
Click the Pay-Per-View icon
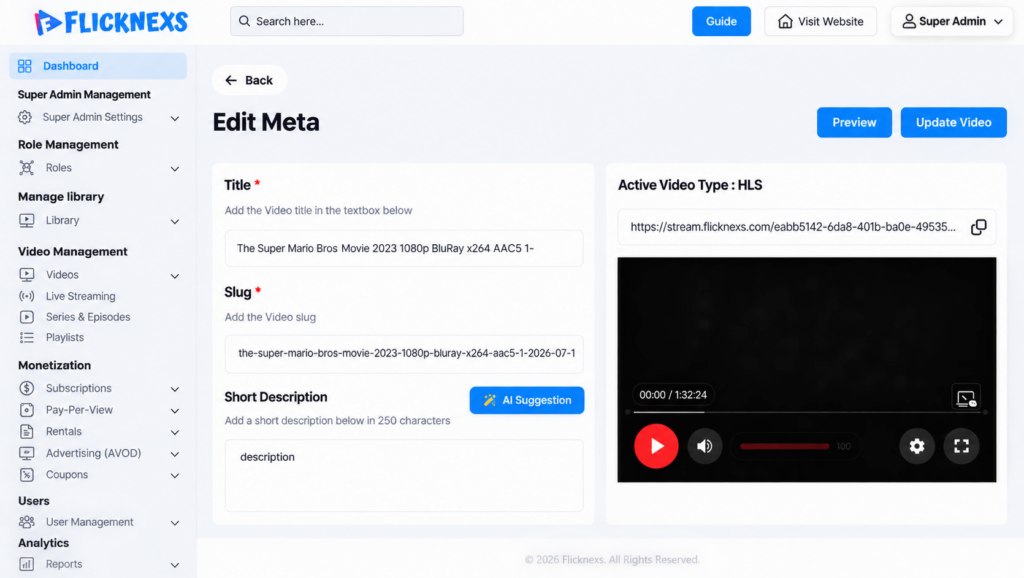coord(26,409)
